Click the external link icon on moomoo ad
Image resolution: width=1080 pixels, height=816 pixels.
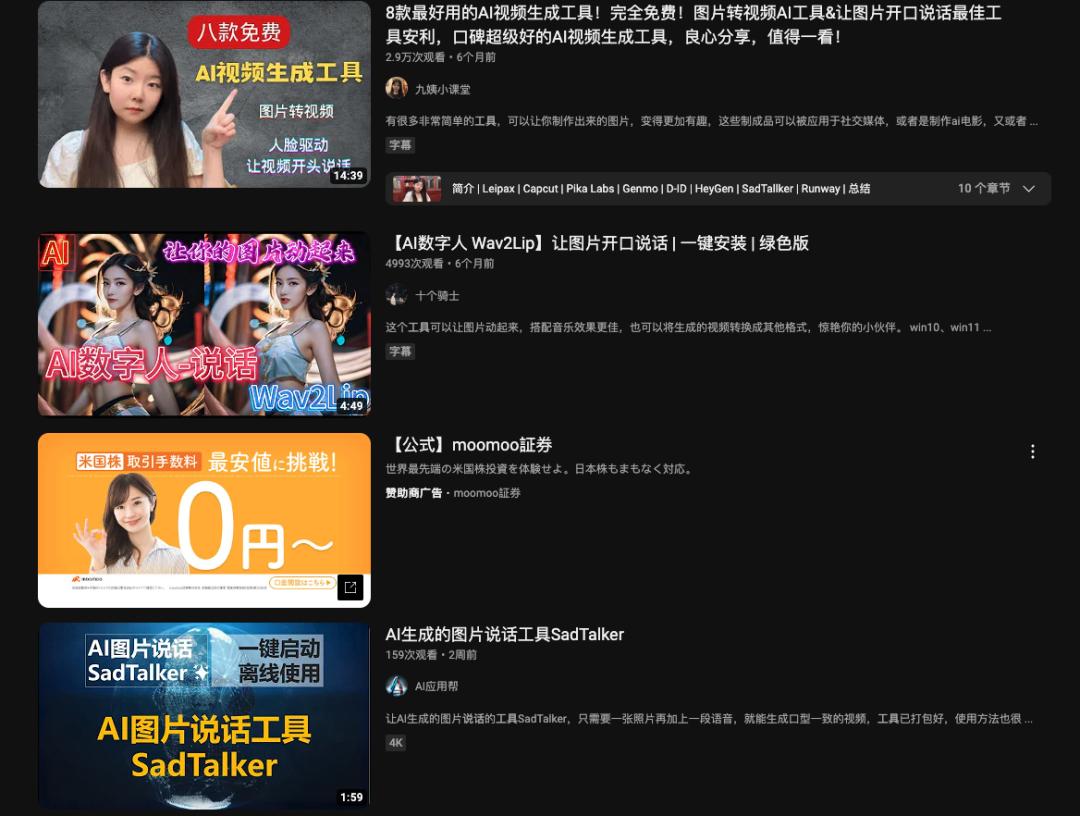[350, 587]
